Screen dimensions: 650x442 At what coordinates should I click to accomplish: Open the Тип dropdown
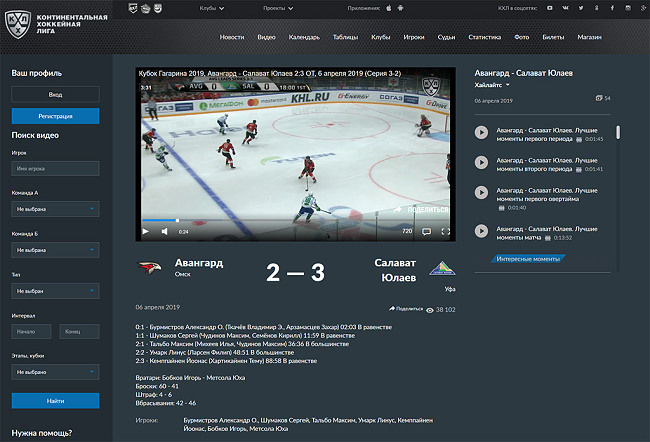tap(55, 291)
